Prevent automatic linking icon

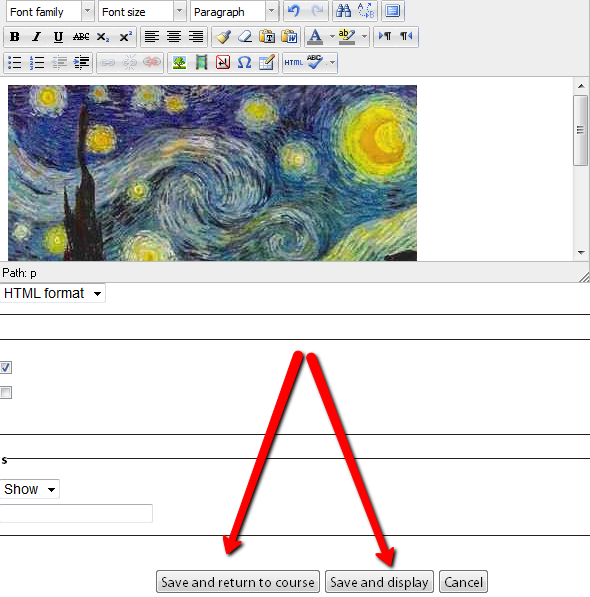pos(152,63)
